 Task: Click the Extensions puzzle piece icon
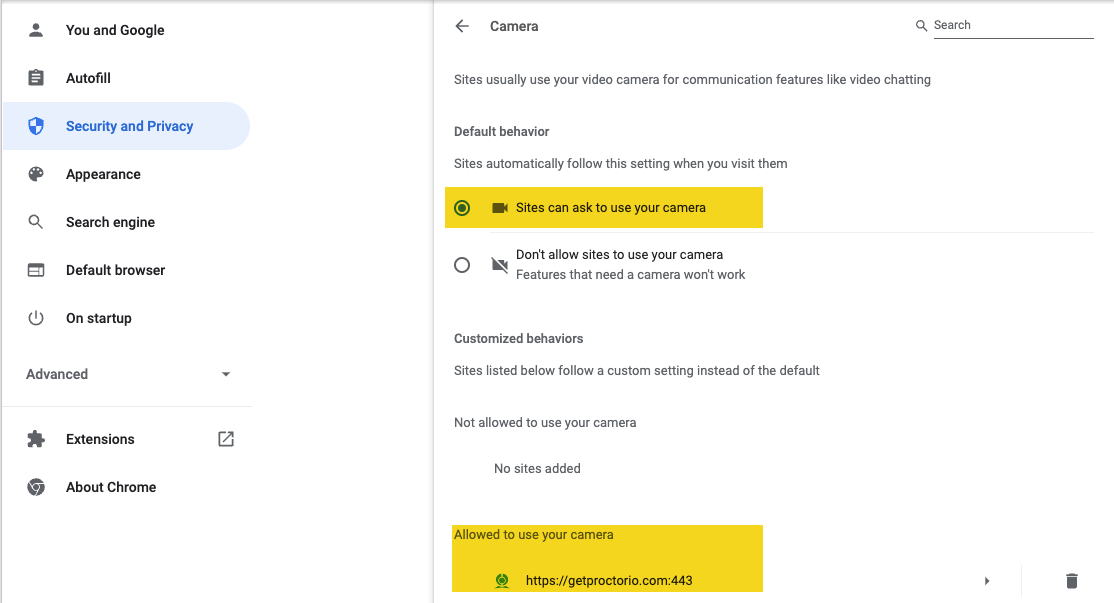pos(36,439)
